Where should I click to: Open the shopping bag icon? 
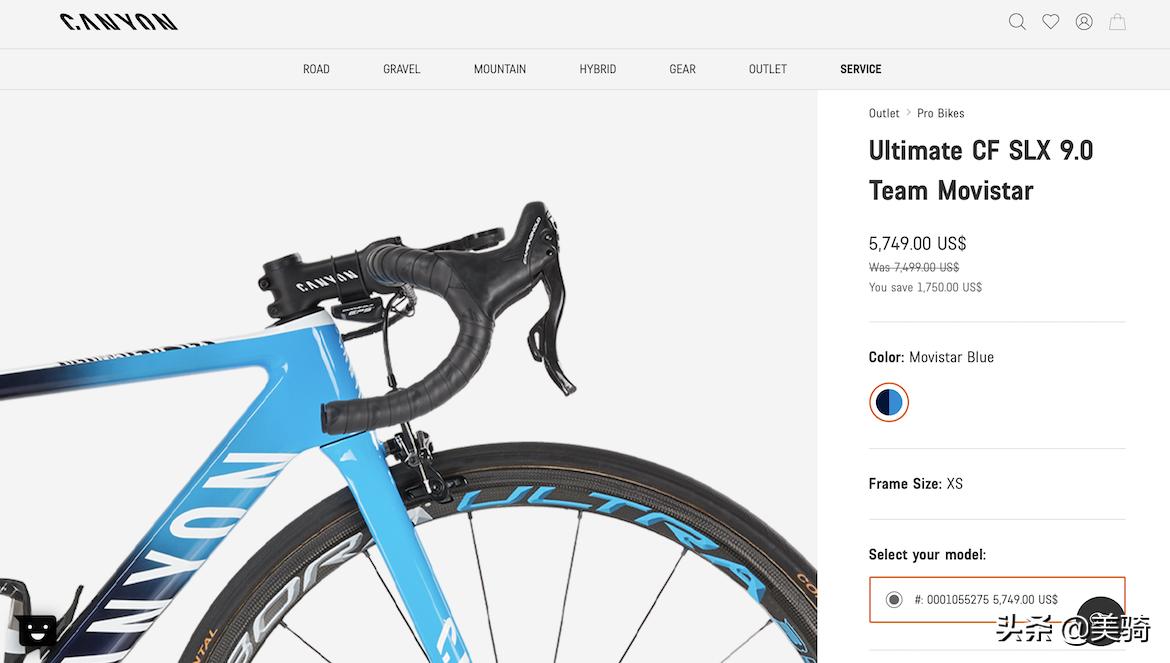click(1117, 22)
